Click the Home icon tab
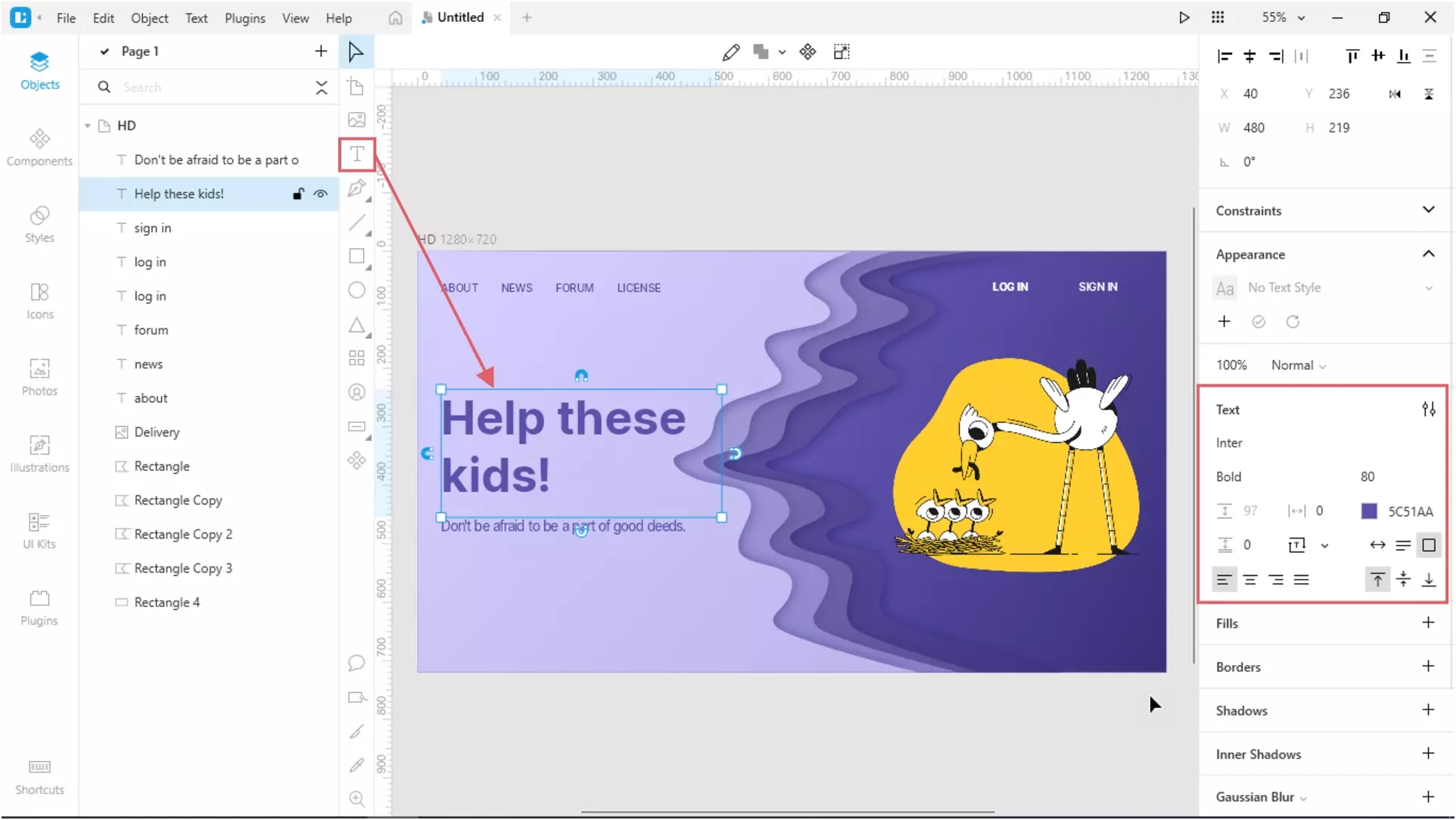 395,17
